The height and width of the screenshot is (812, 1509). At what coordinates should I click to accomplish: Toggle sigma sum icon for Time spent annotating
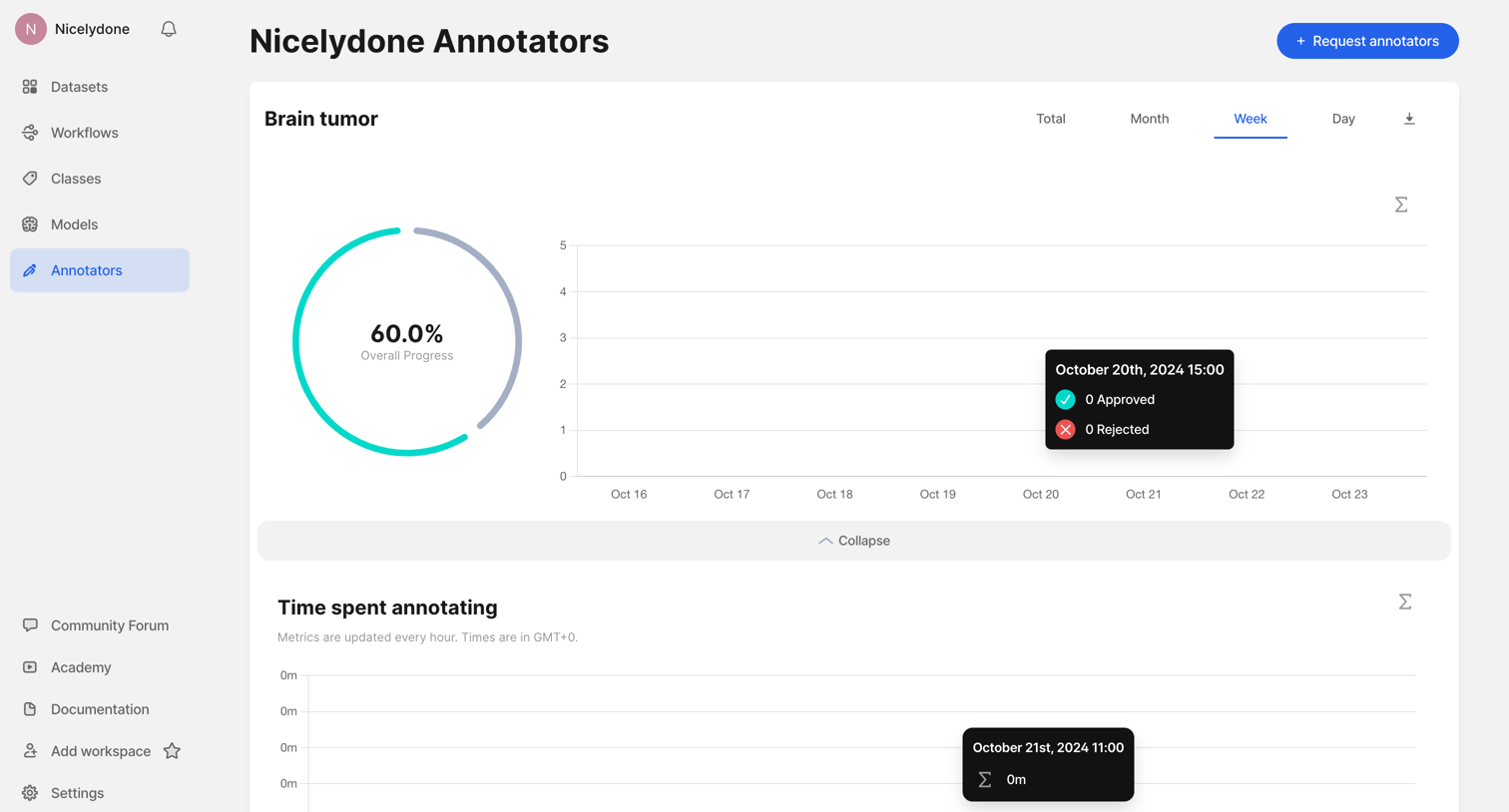(x=1405, y=602)
